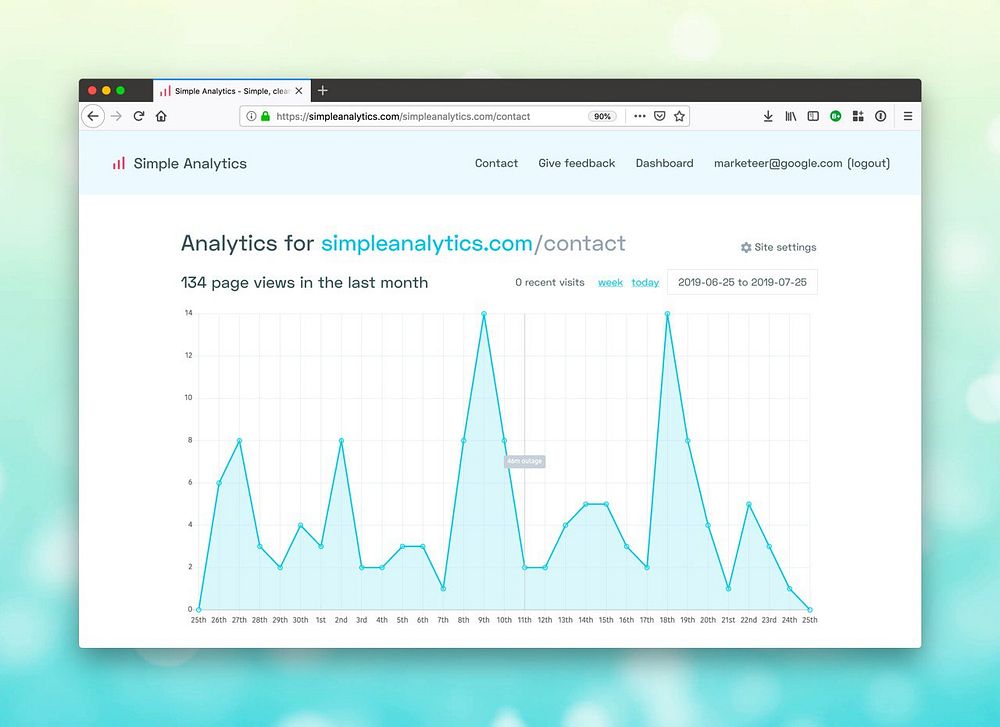
Task: Click the '/contact' path in heading
Action: (580, 244)
